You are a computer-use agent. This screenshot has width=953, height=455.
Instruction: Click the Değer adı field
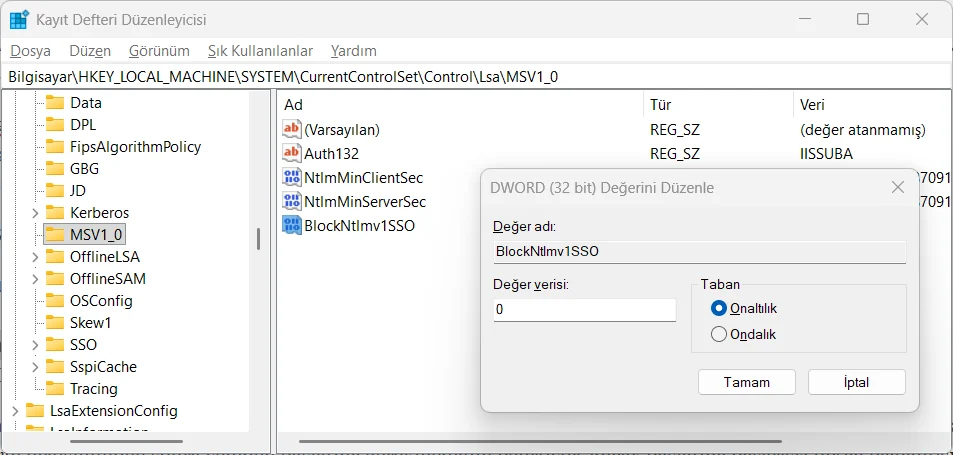click(700, 251)
